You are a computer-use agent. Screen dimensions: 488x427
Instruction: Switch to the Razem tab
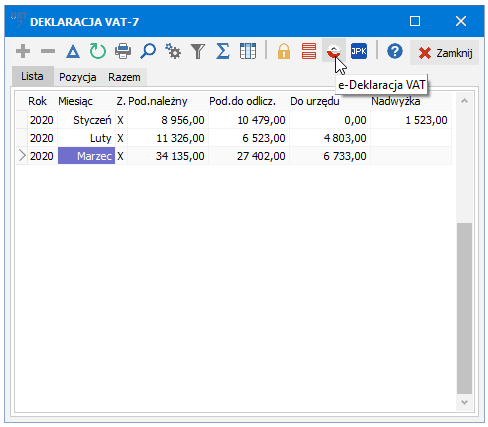pos(124,77)
